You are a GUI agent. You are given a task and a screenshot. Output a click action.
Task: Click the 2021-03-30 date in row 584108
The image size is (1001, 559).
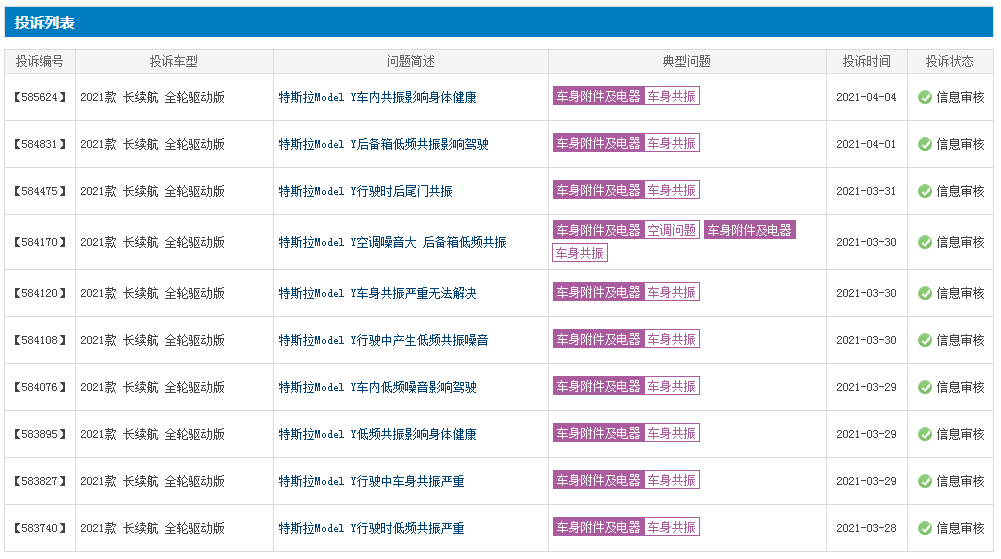tap(866, 340)
